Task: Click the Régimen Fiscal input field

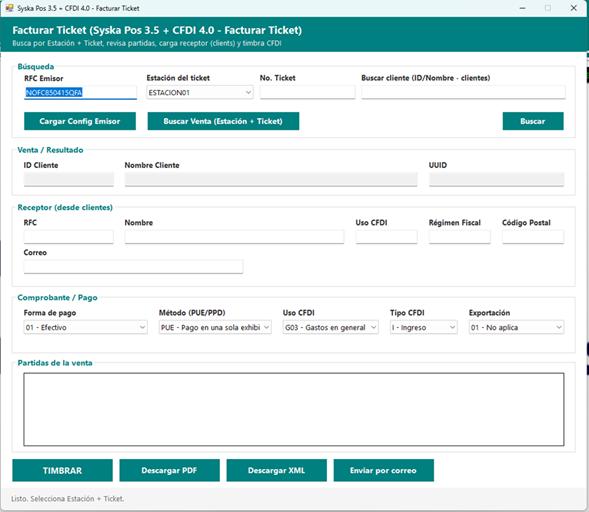Action: [460, 237]
